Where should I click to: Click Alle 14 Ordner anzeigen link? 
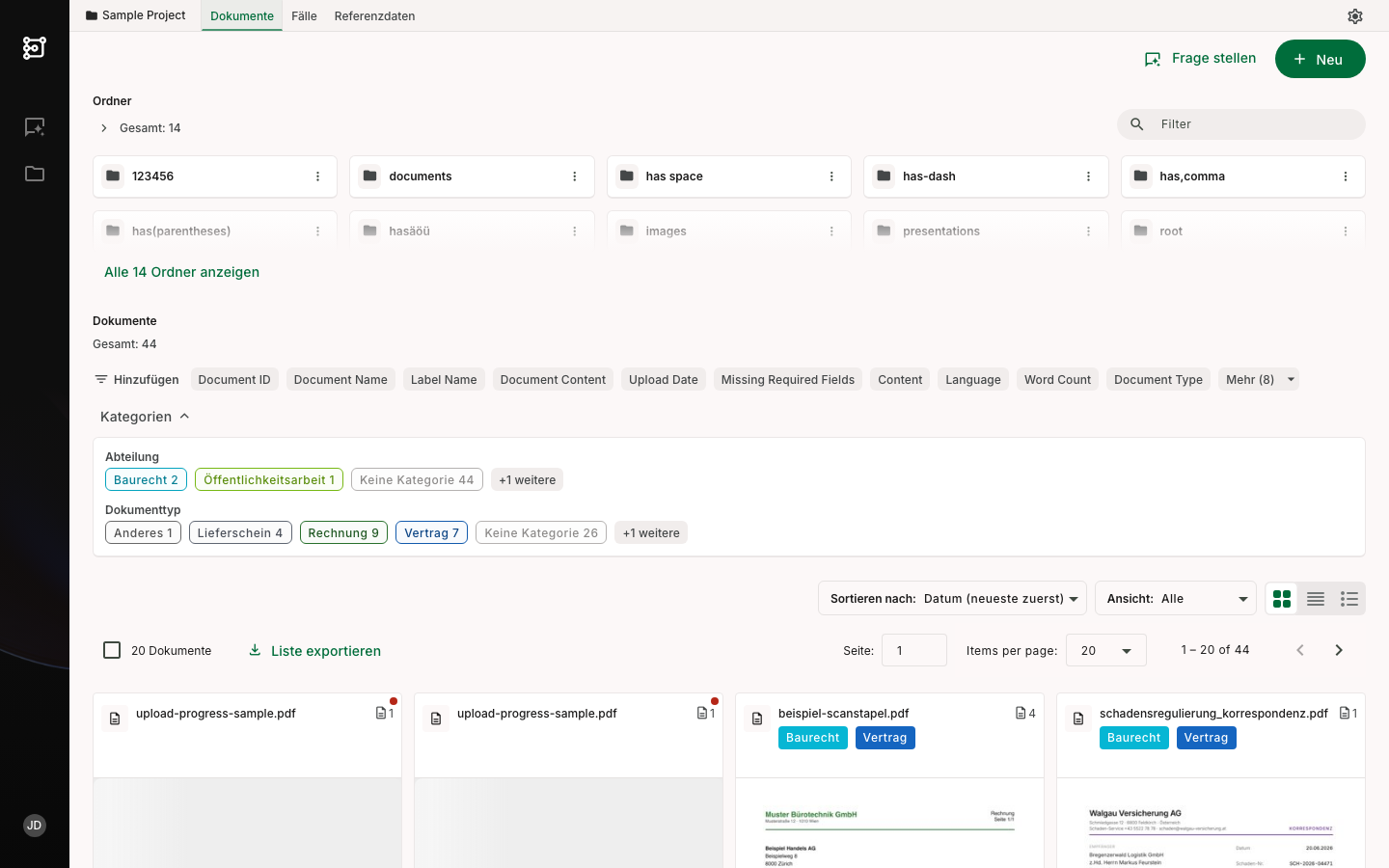(x=181, y=272)
